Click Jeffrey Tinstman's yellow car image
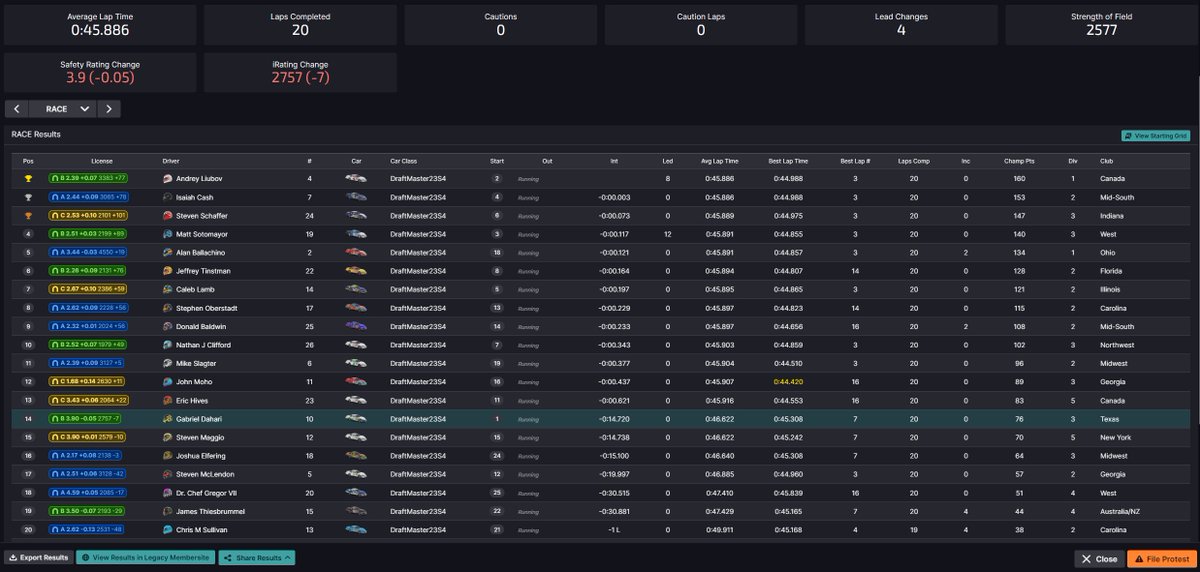 point(356,271)
